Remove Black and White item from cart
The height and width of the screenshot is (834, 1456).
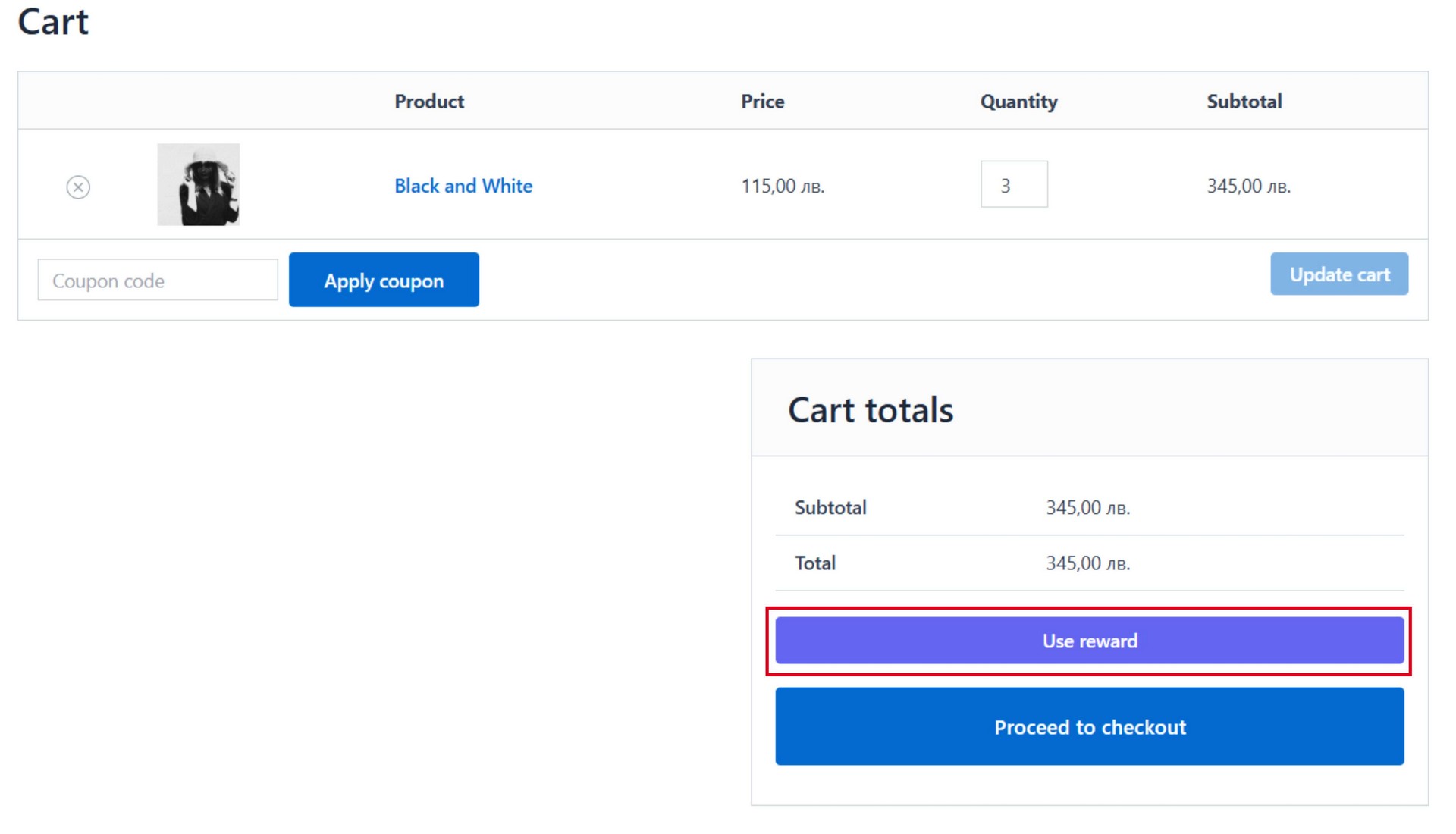(x=78, y=187)
